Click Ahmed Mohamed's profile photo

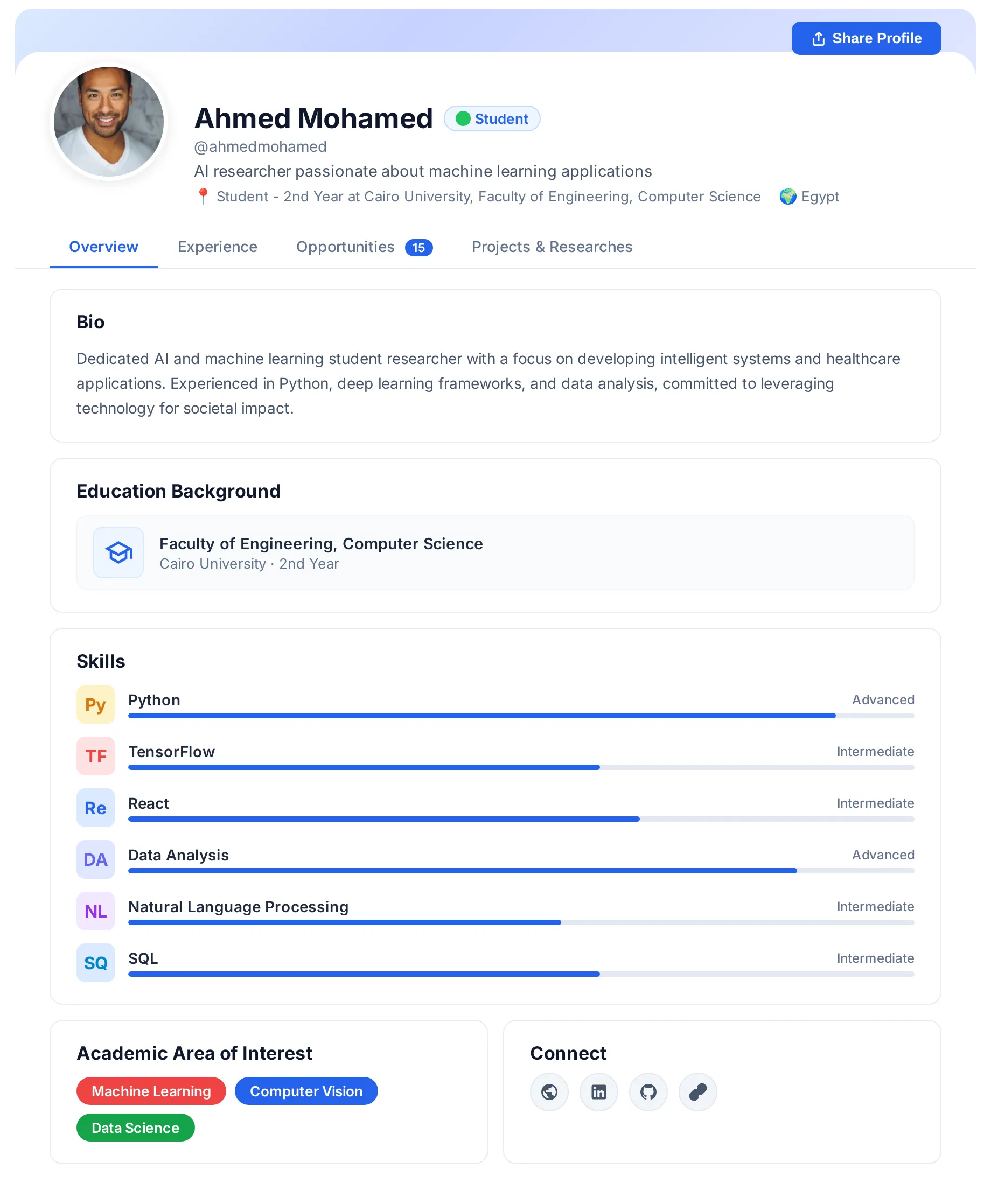(x=108, y=122)
